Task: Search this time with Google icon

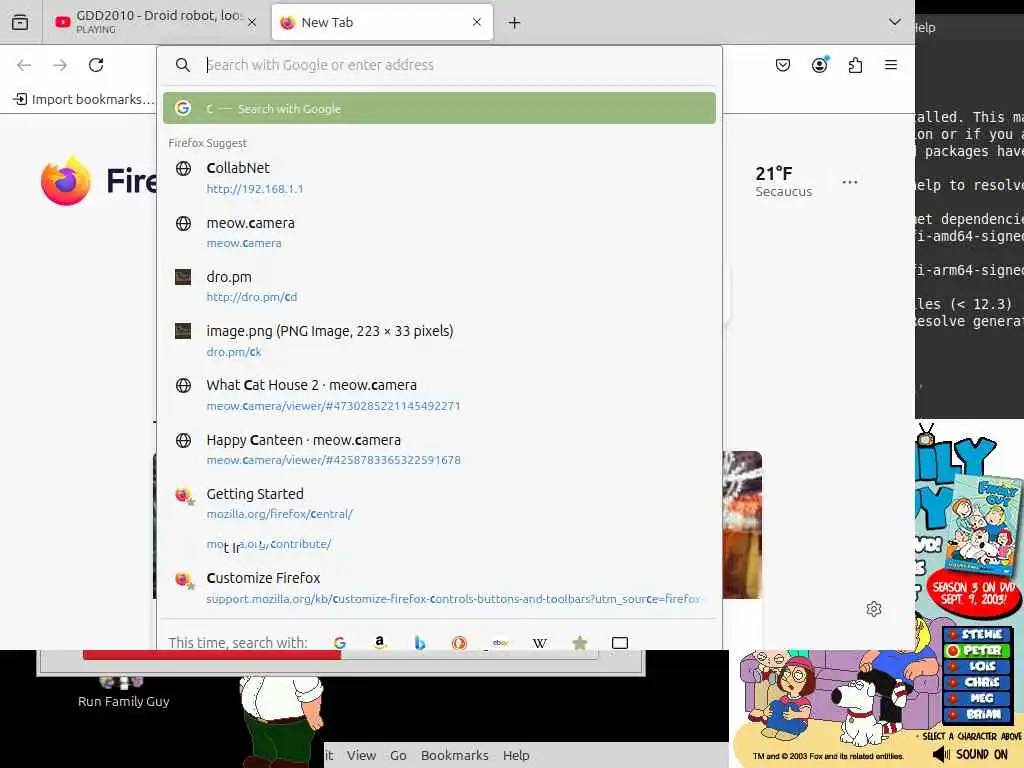Action: (340, 643)
